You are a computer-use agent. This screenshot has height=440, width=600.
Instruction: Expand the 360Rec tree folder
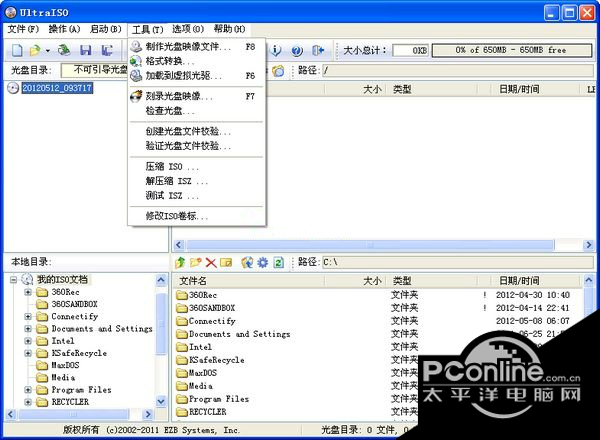pyautogui.click(x=28, y=292)
